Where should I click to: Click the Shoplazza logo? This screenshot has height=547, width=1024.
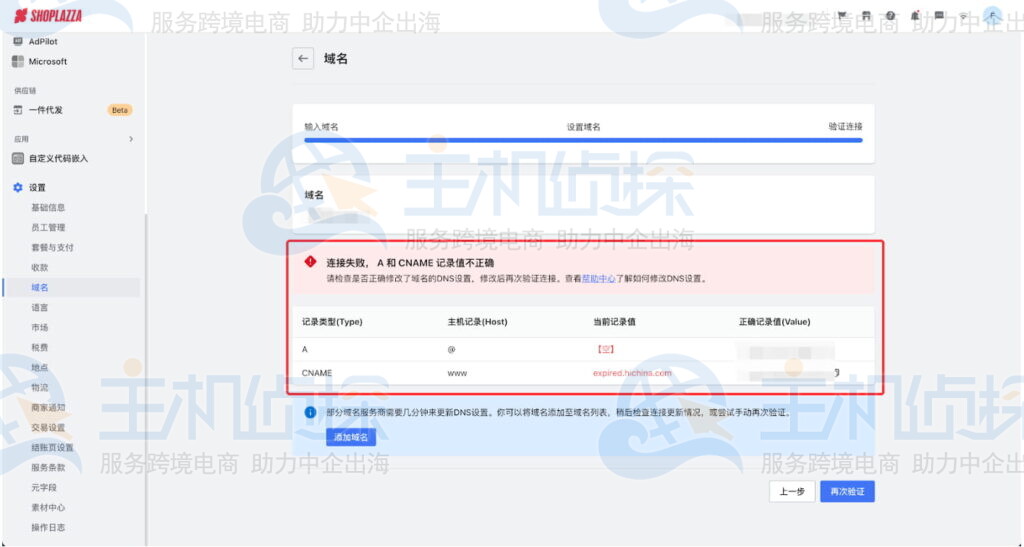(48, 16)
